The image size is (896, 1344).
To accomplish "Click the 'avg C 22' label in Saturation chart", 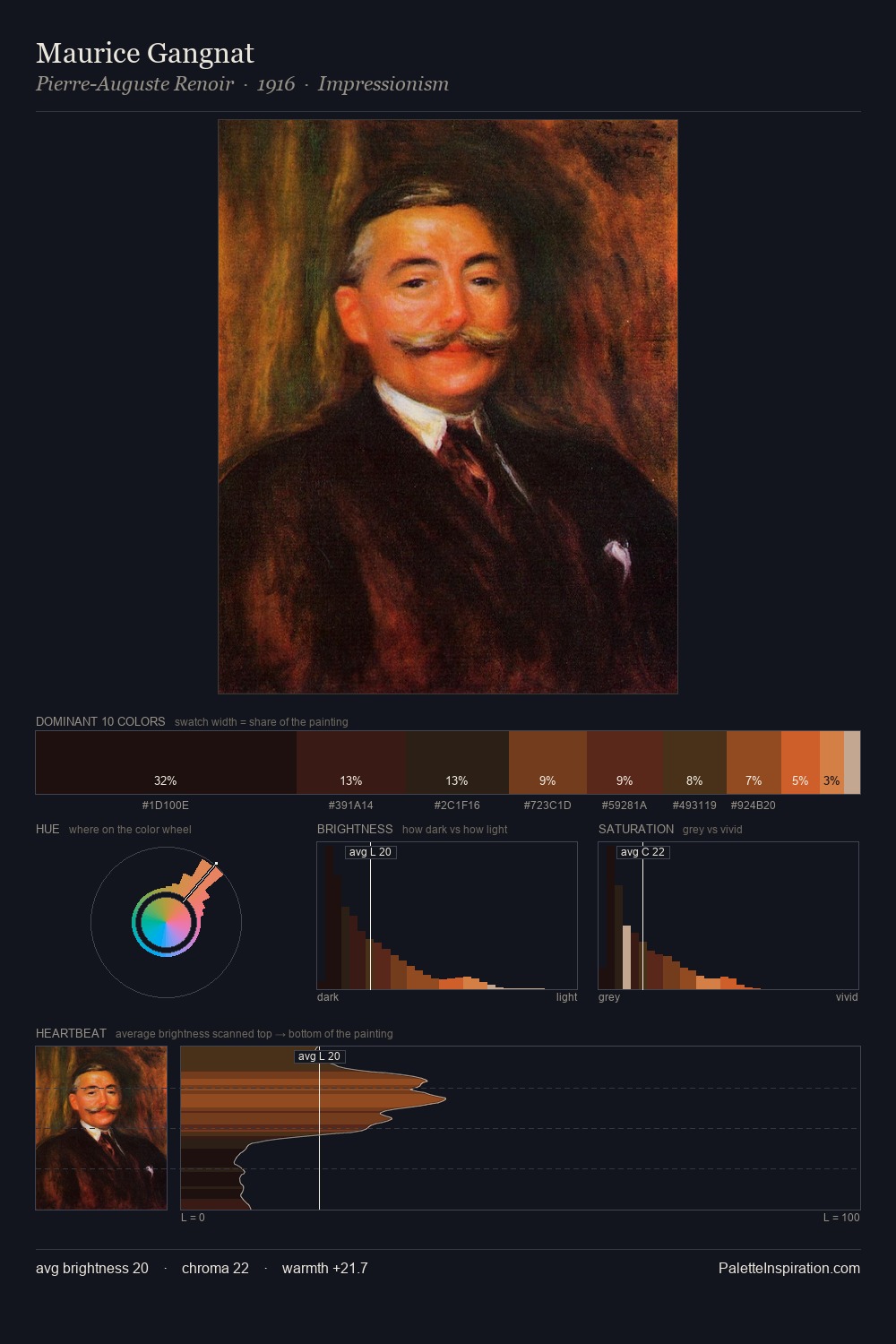I will (642, 852).
